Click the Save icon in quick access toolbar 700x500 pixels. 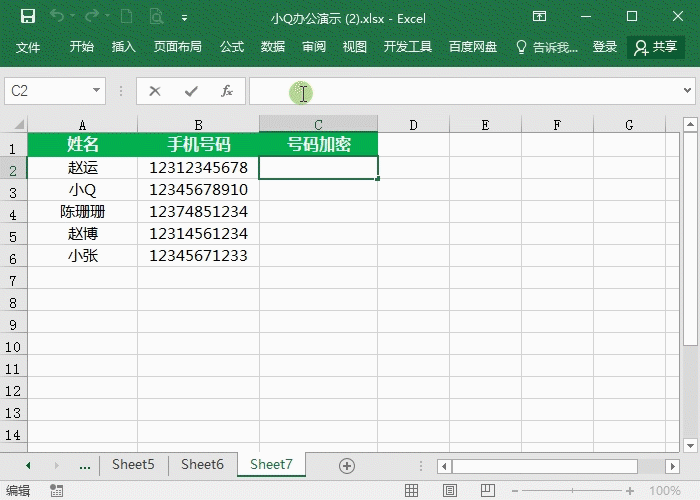point(28,17)
